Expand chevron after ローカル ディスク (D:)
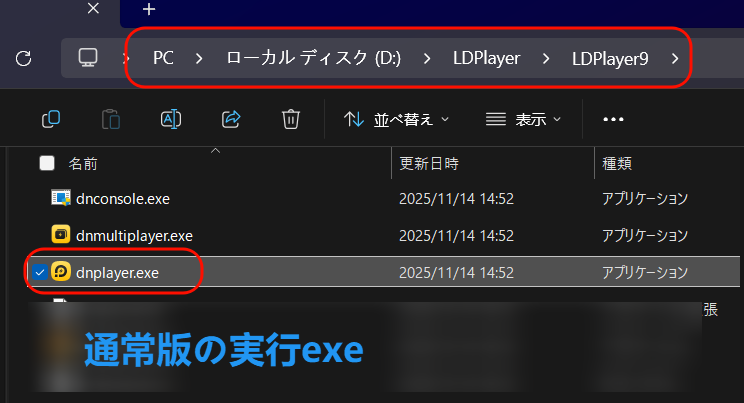 427,58
